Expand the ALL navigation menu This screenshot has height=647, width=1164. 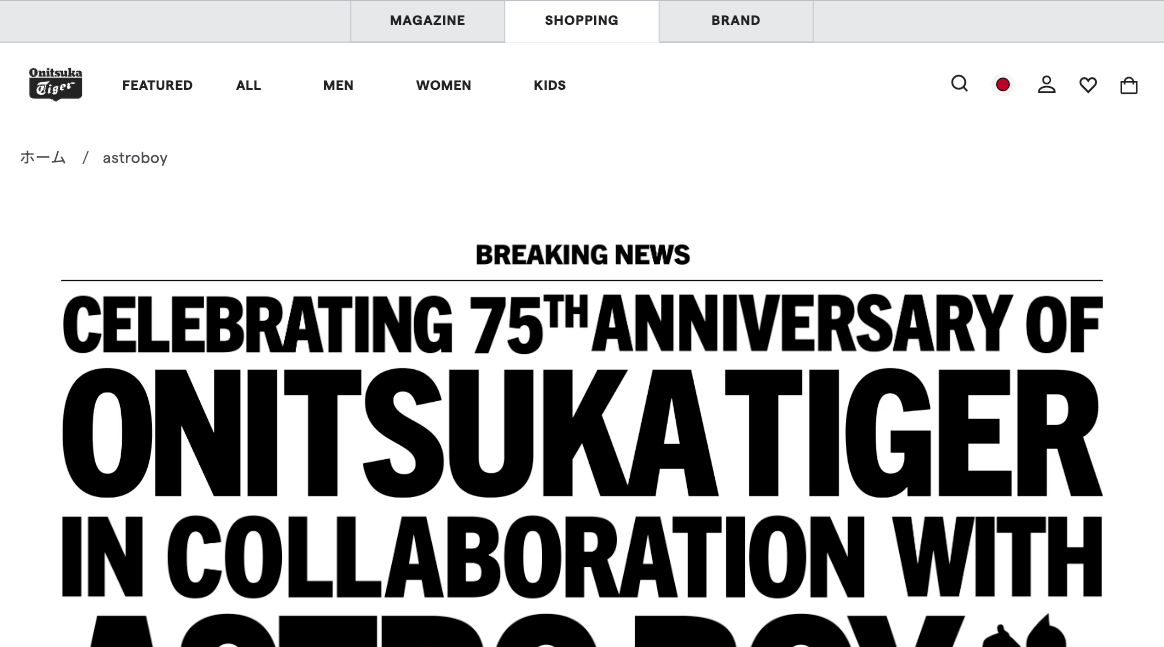coord(249,85)
